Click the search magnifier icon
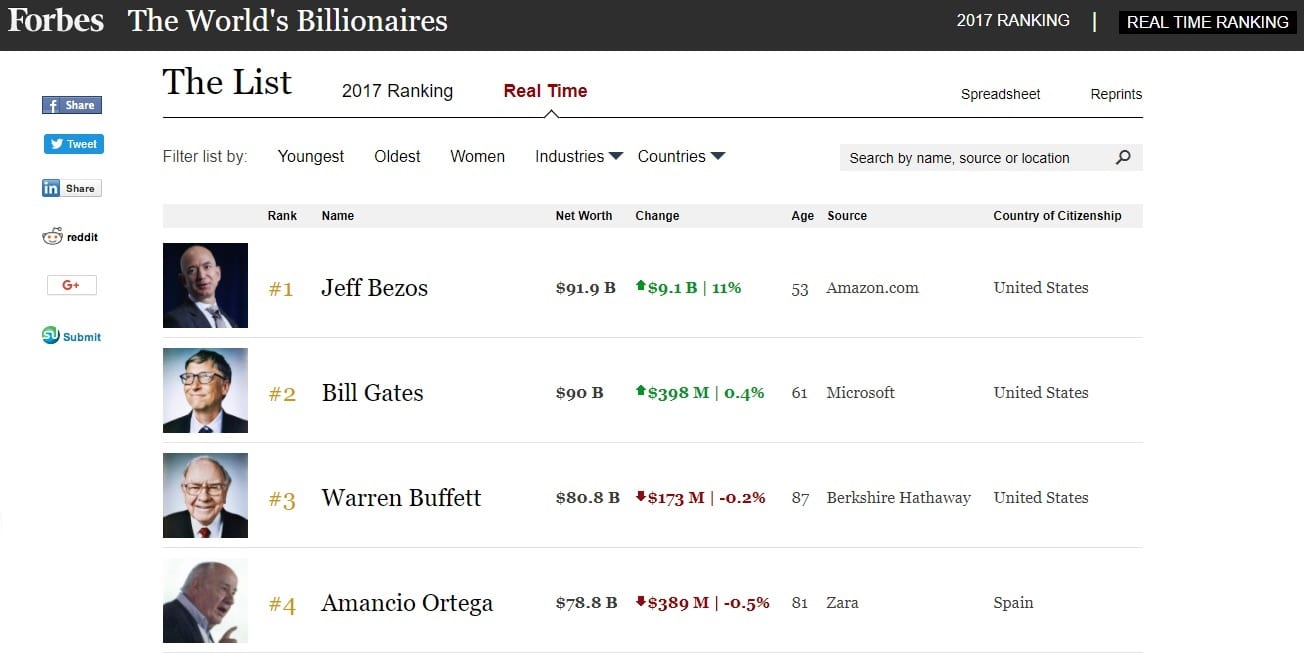Screen dimensions: 1304x653 pyautogui.click(x=1123, y=157)
